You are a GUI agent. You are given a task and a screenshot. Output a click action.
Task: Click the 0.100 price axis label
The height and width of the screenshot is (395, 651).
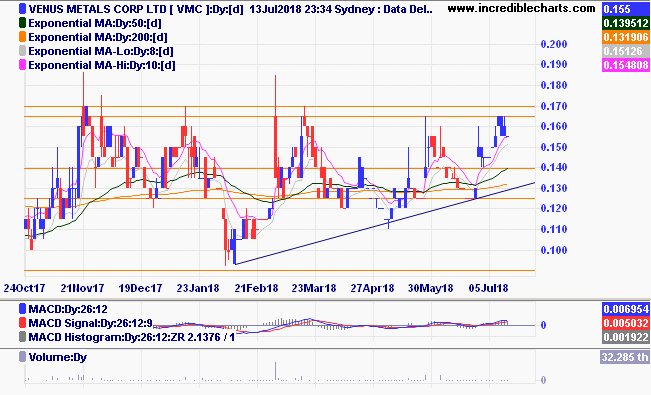pyautogui.click(x=554, y=250)
